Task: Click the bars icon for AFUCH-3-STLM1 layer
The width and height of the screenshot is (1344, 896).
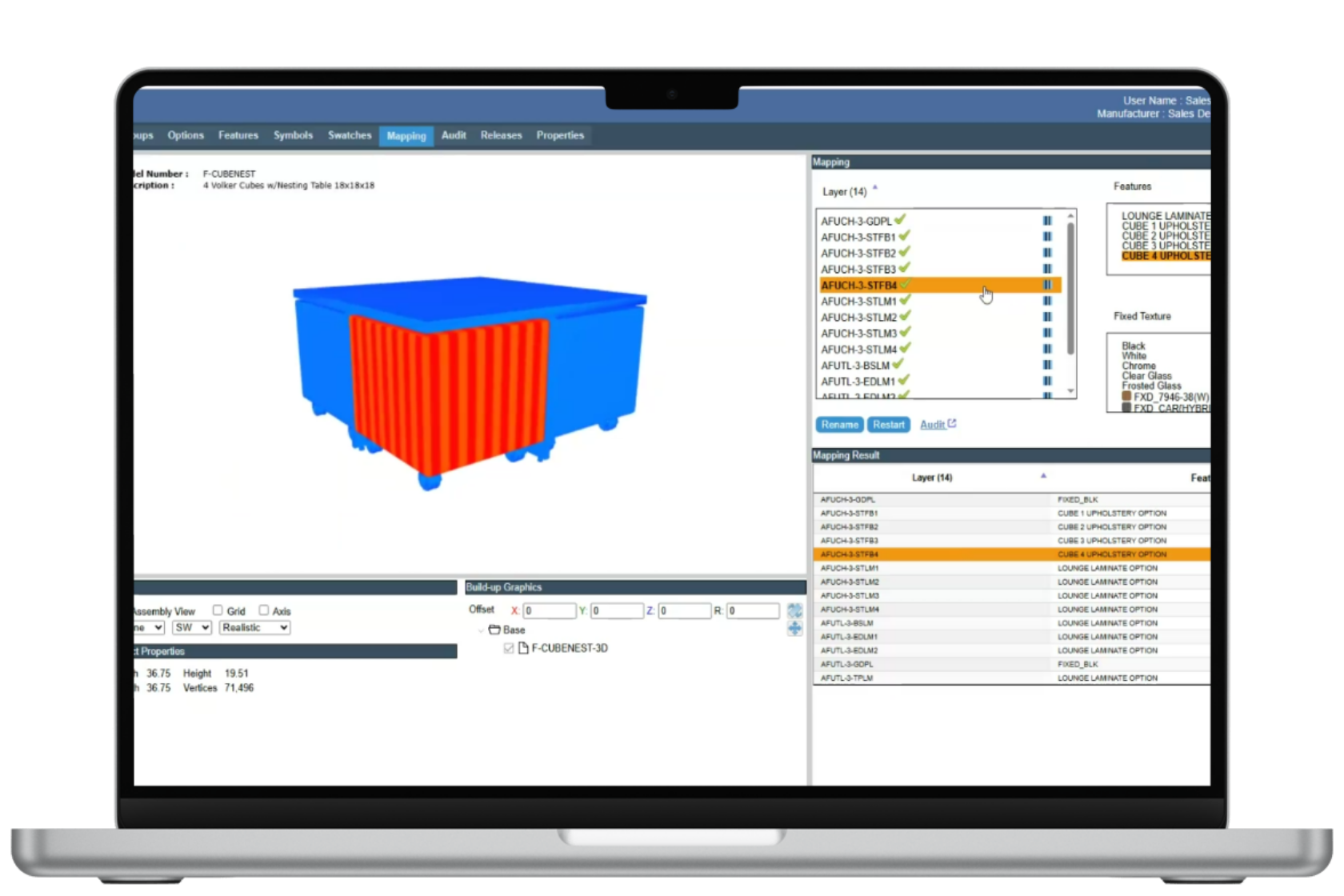Action: 1046,301
